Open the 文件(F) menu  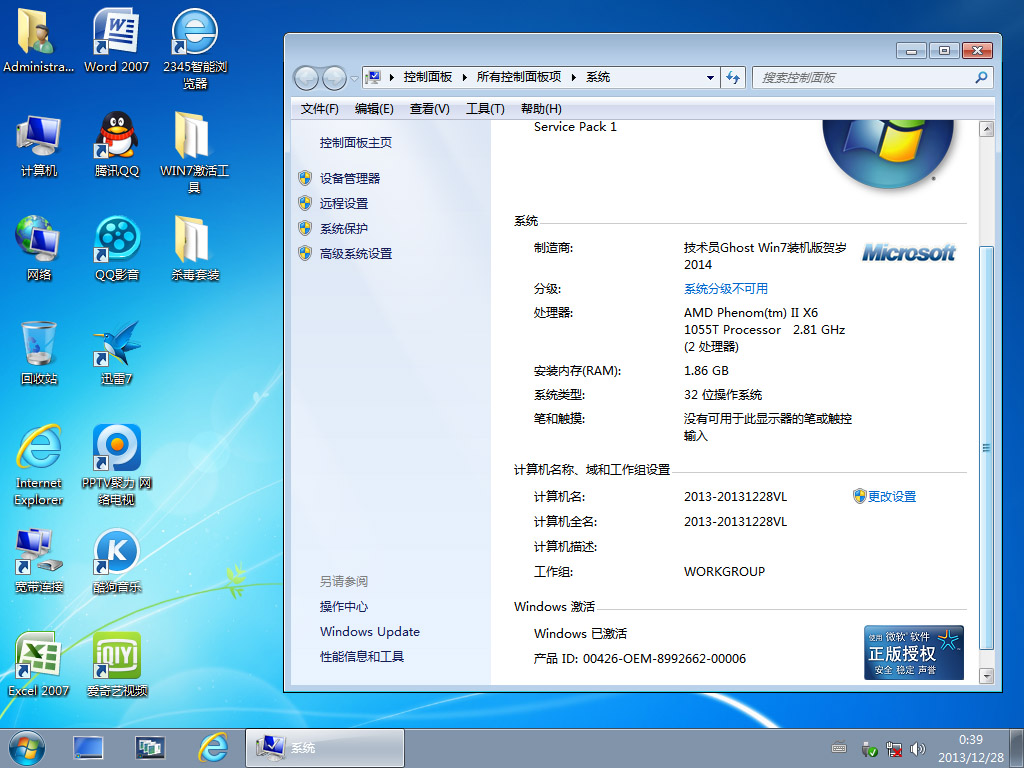tap(319, 109)
